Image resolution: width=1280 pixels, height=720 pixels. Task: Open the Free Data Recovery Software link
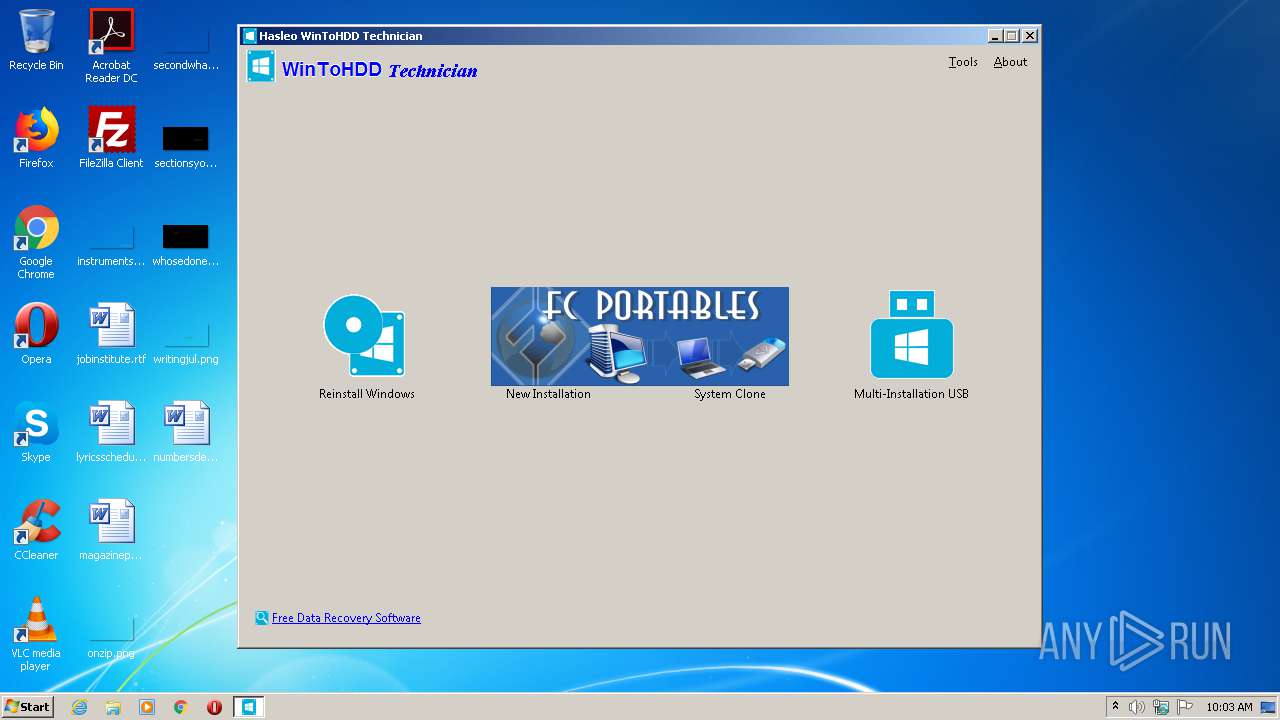pyautogui.click(x=346, y=618)
